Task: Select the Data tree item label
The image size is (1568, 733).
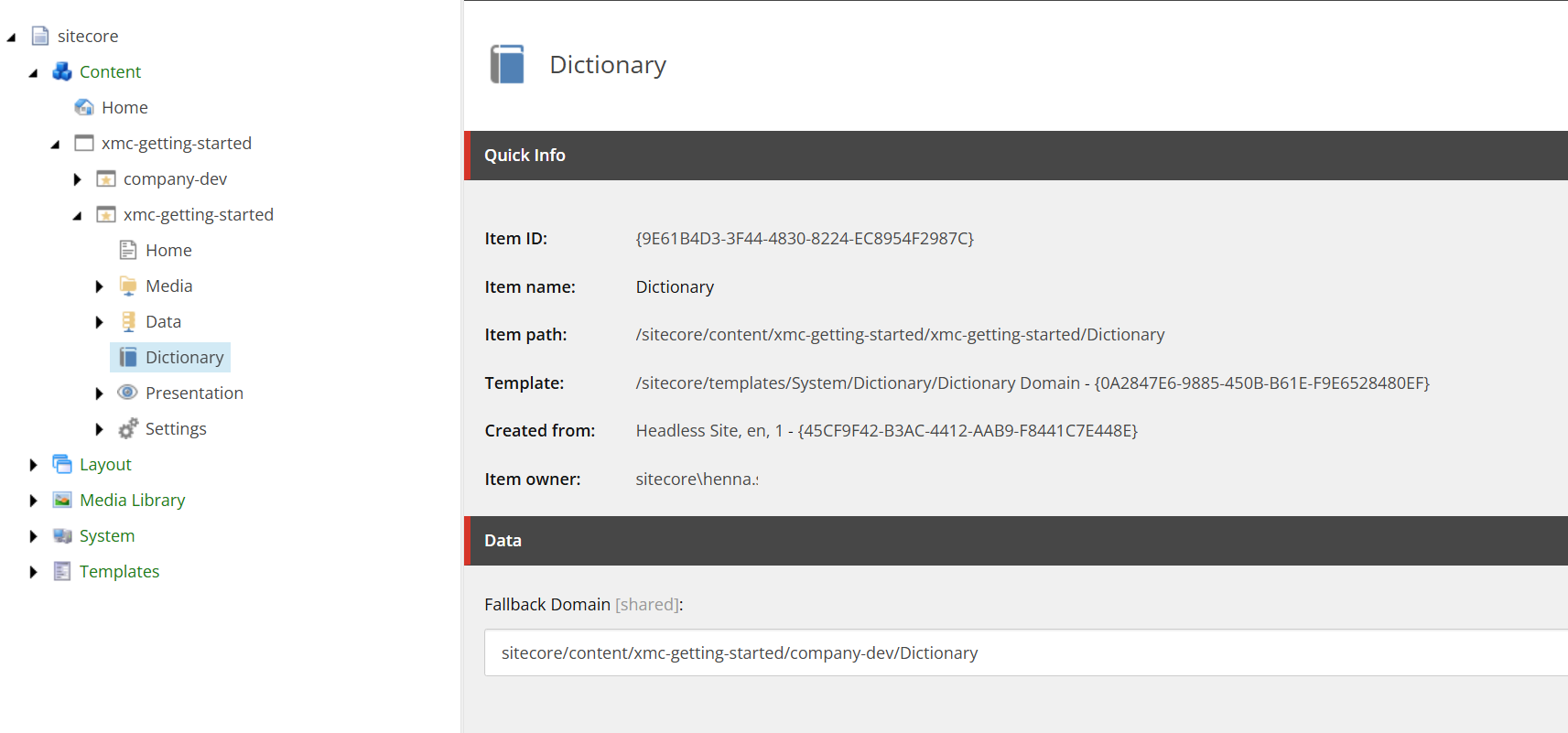Action: pyautogui.click(x=163, y=321)
